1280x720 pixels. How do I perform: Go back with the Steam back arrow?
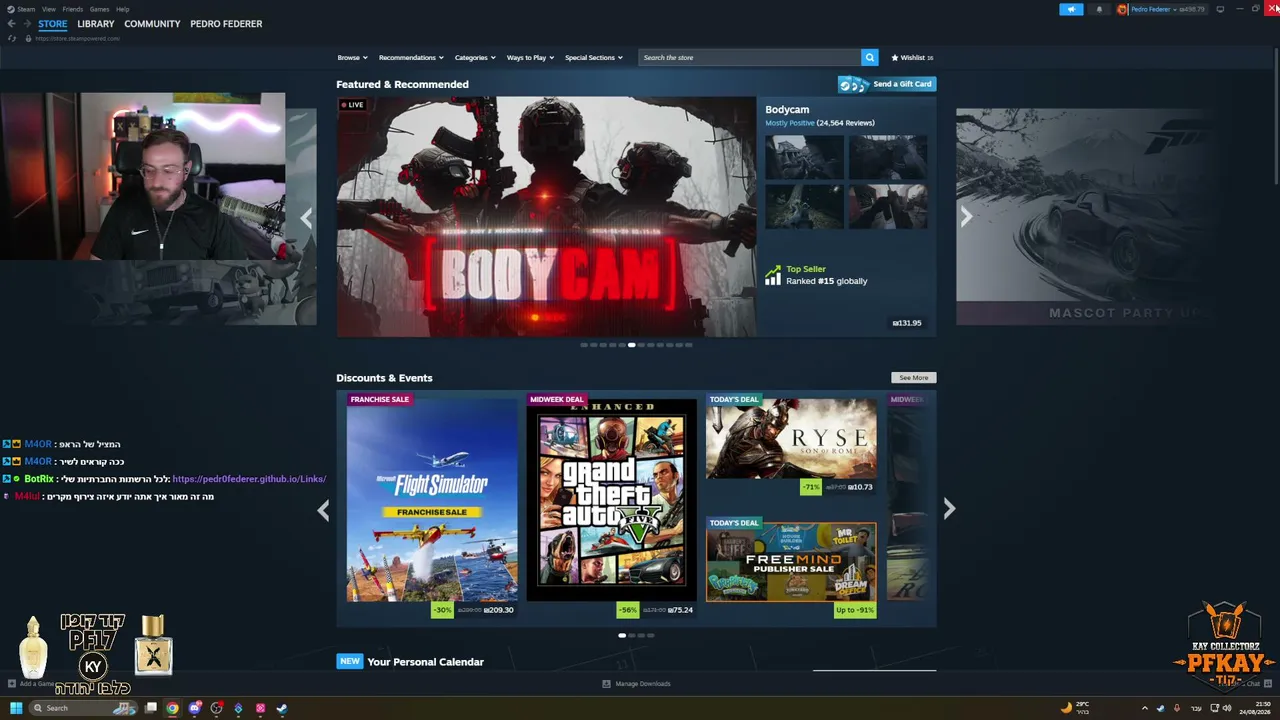tap(12, 24)
